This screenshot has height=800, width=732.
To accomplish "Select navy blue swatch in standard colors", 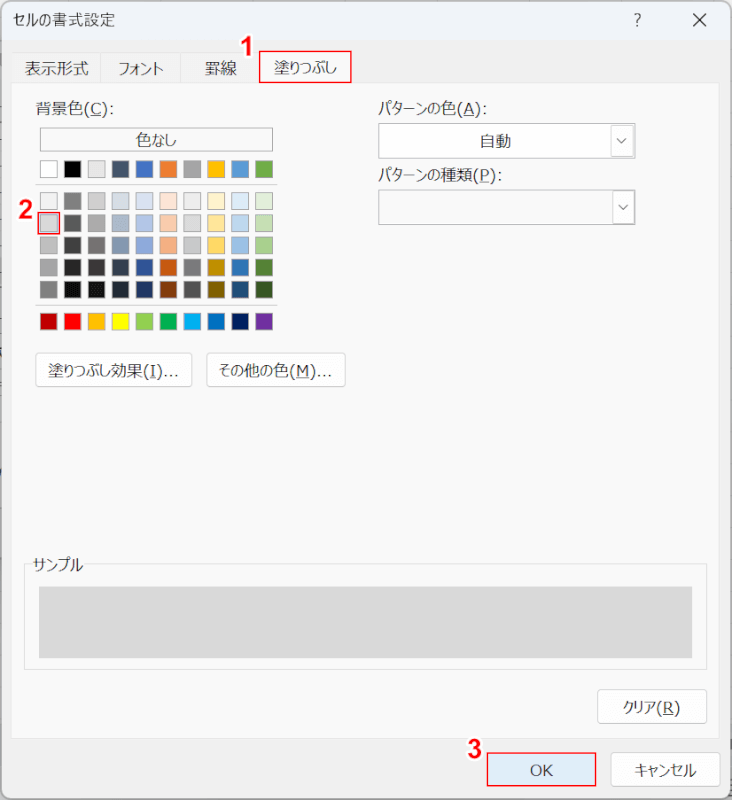I will [x=240, y=321].
